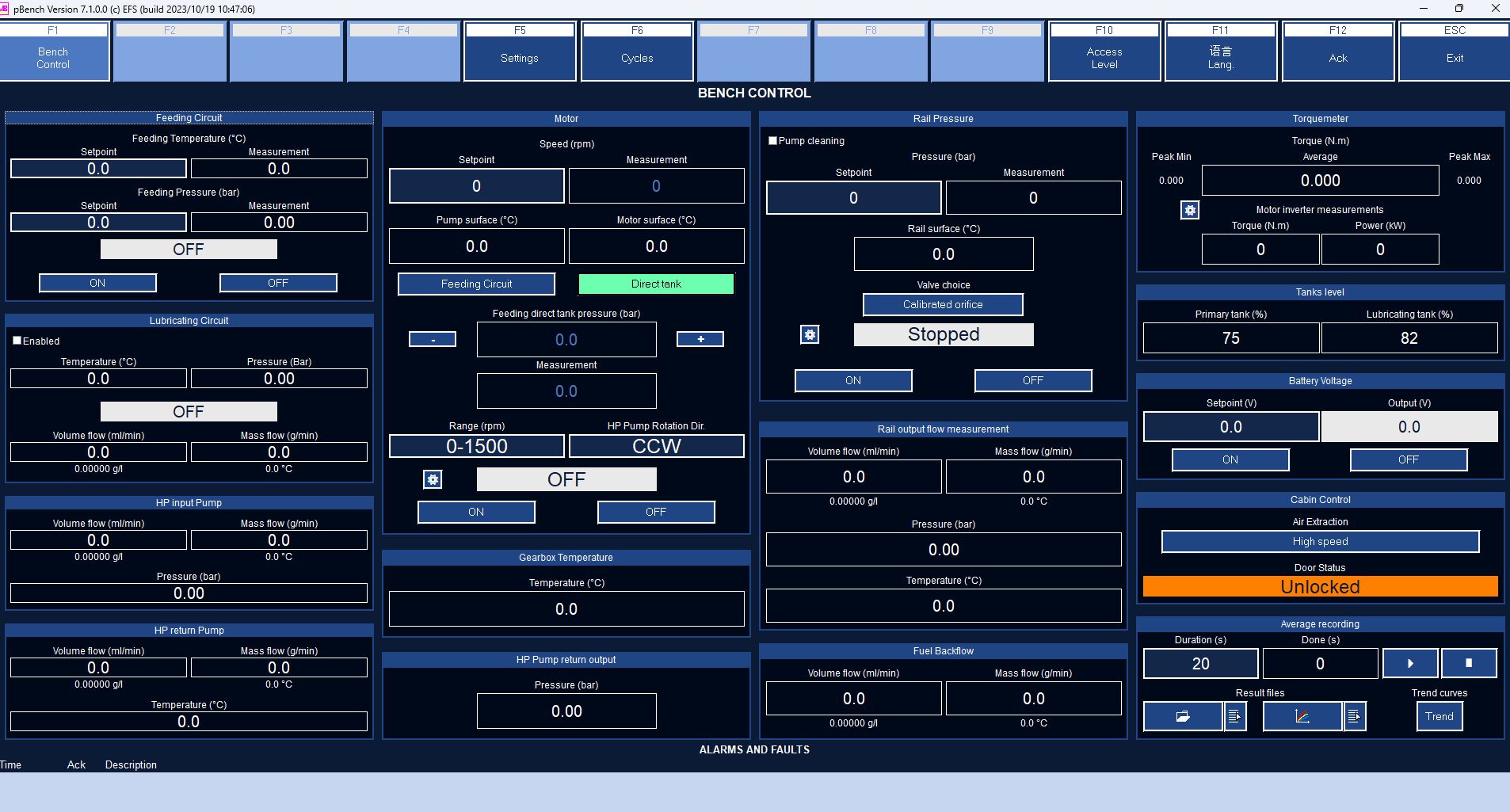
Task: Increase feeding direct tank pressure with plus
Action: [x=700, y=339]
